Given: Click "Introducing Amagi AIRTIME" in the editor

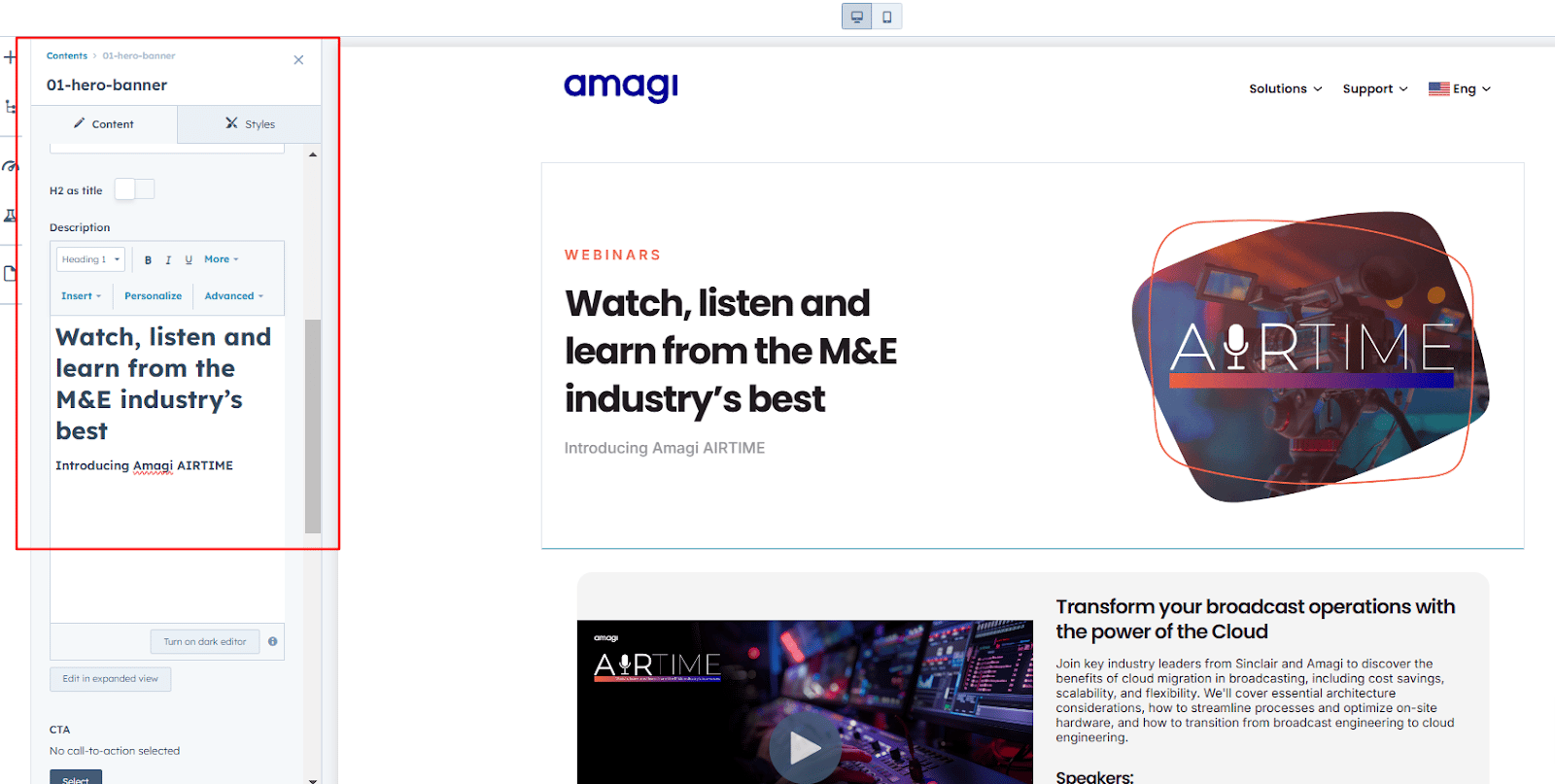Looking at the screenshot, I should pyautogui.click(x=144, y=465).
